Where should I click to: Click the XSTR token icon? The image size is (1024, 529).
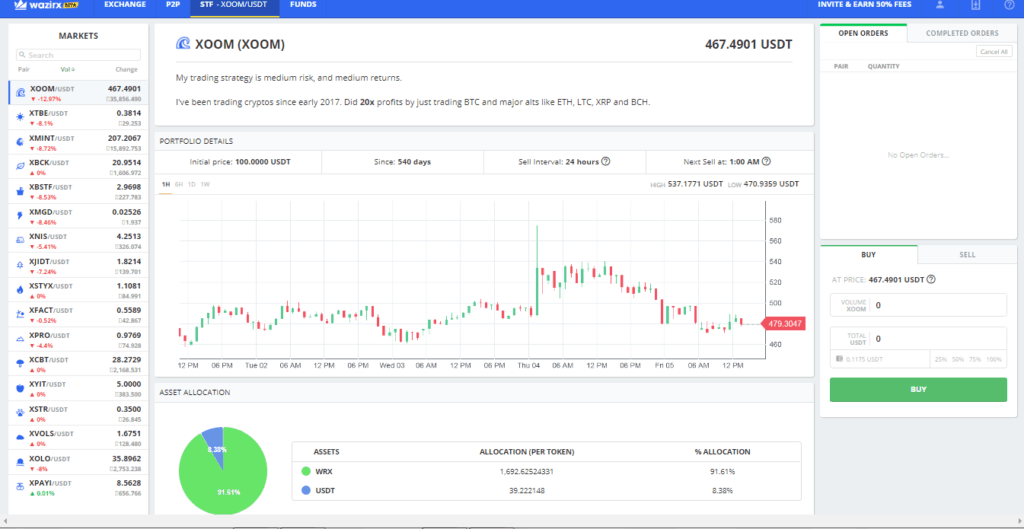click(20, 412)
